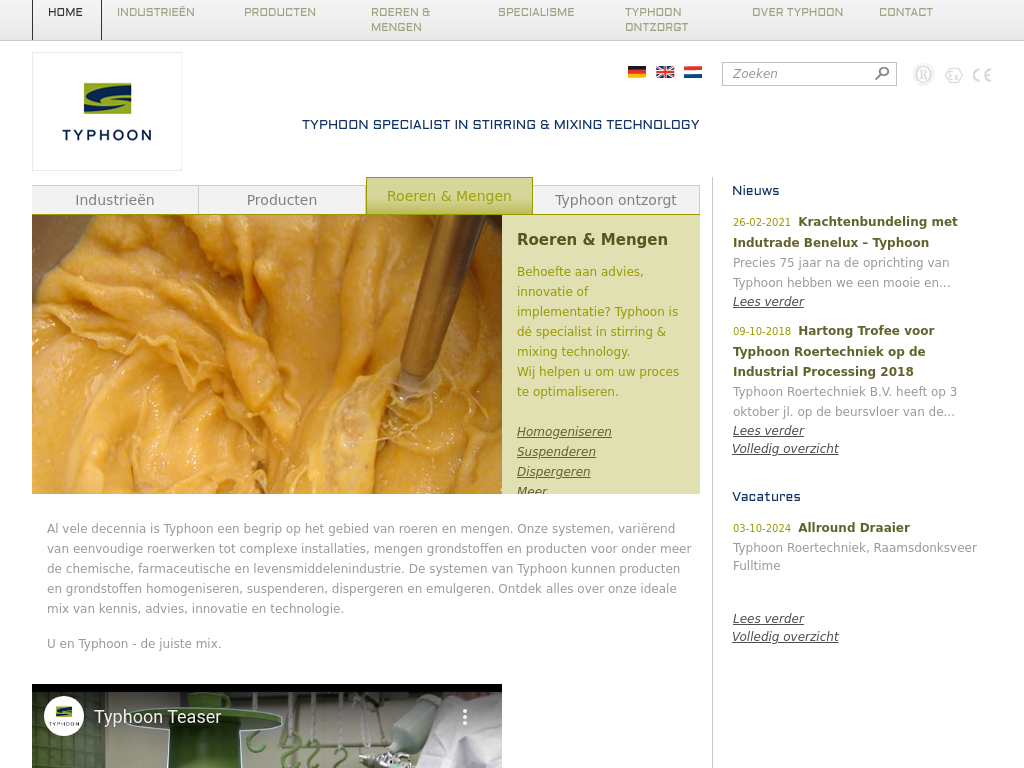
Task: Click the search magnifier icon
Action: pyautogui.click(x=882, y=73)
